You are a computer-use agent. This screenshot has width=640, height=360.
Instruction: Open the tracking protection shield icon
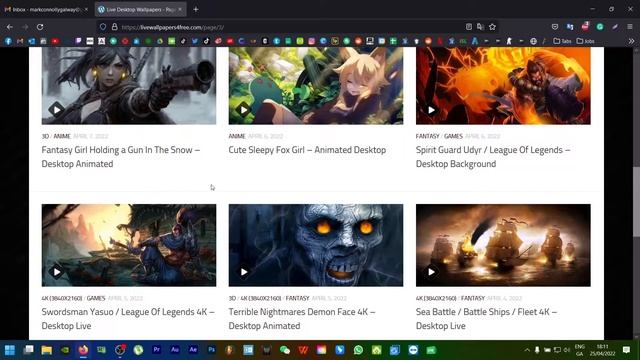[x=103, y=27]
